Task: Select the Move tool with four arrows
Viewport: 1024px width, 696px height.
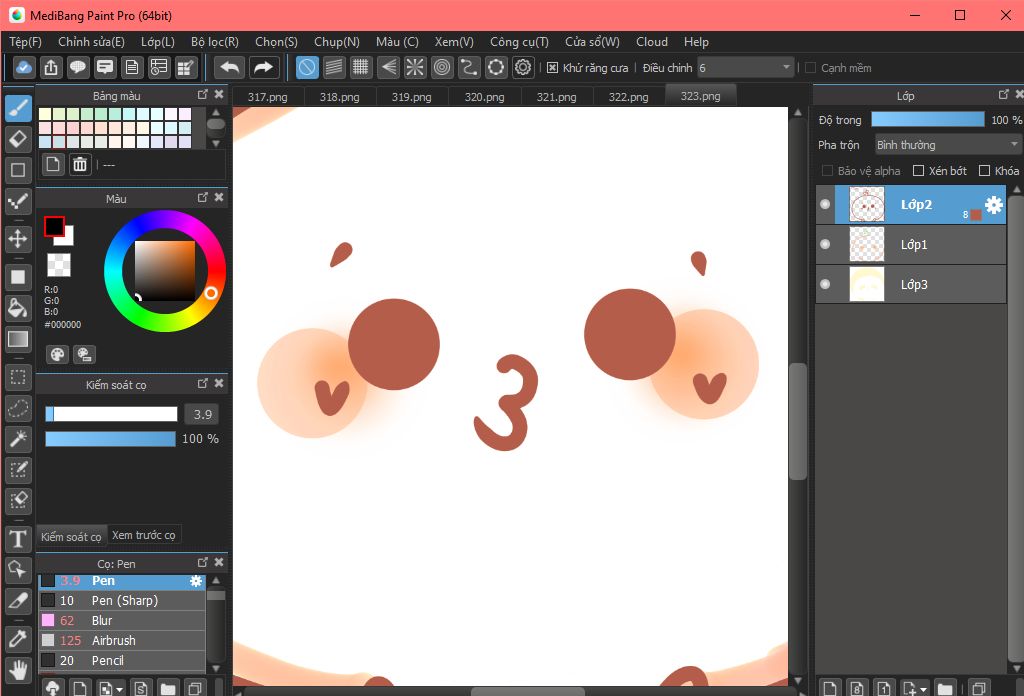Action: 18,239
